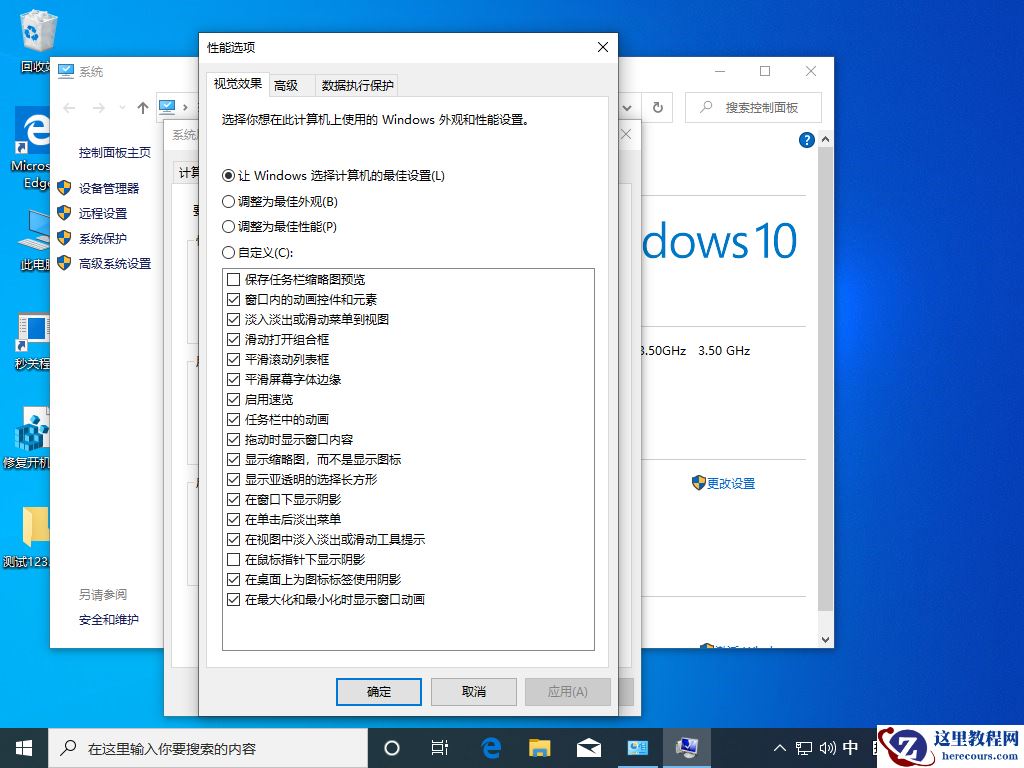
Task: Open the address bar dropdown in Control Panel
Action: pyautogui.click(x=626, y=107)
